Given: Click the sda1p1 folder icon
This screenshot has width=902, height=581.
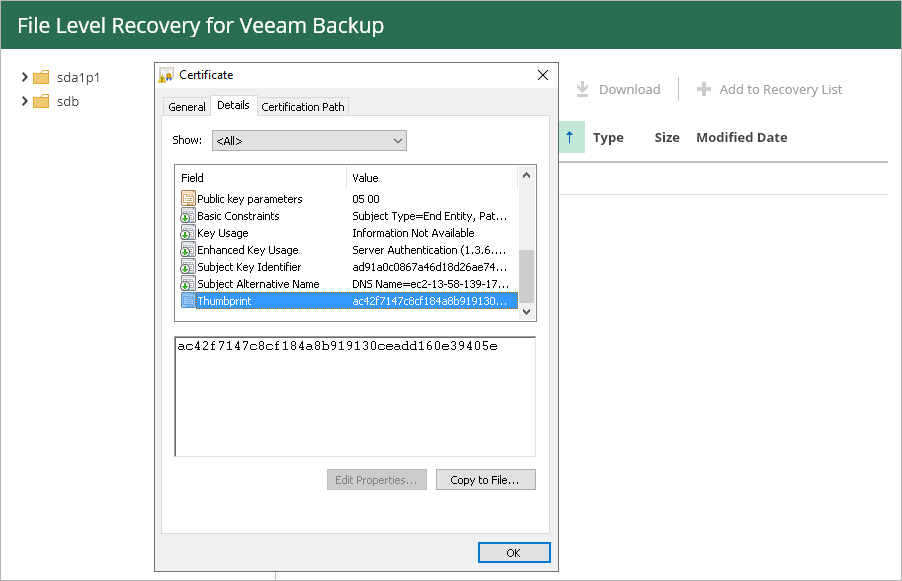Looking at the screenshot, I should (x=41, y=78).
